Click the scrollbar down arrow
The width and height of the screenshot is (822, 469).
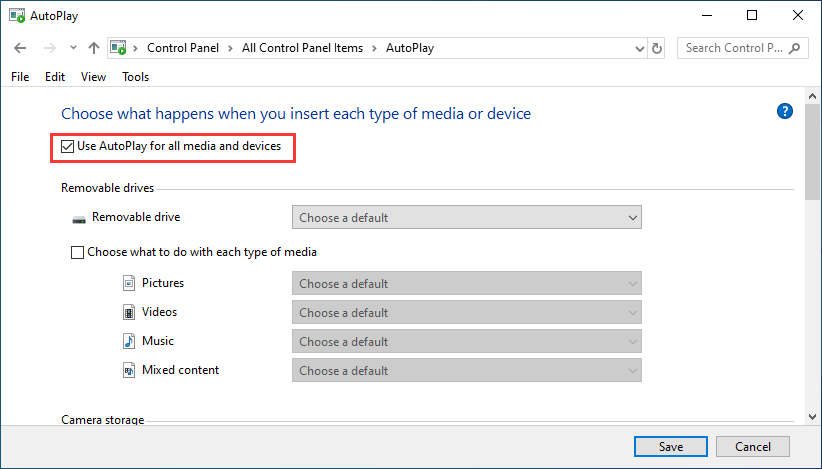[813, 417]
